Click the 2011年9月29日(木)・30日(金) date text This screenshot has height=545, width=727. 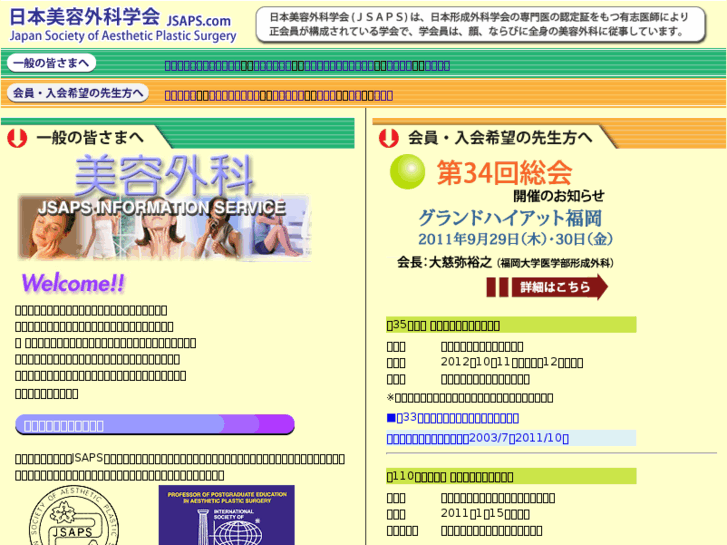(x=516, y=239)
